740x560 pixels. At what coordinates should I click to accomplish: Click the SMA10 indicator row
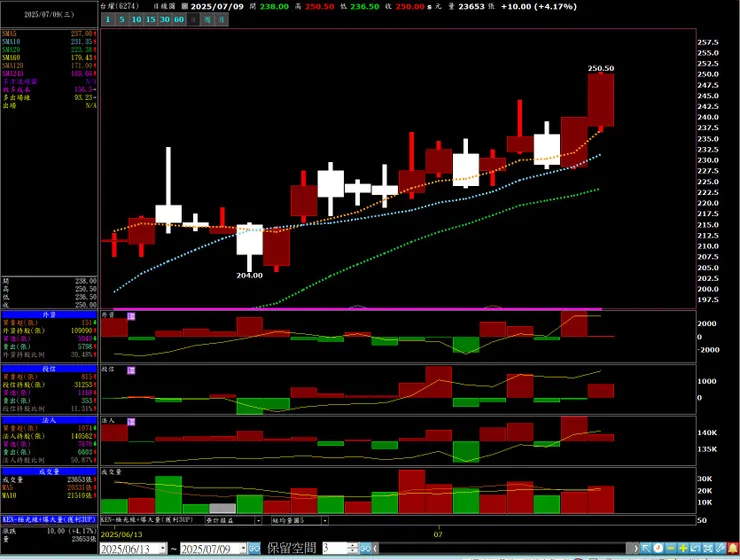click(49, 42)
